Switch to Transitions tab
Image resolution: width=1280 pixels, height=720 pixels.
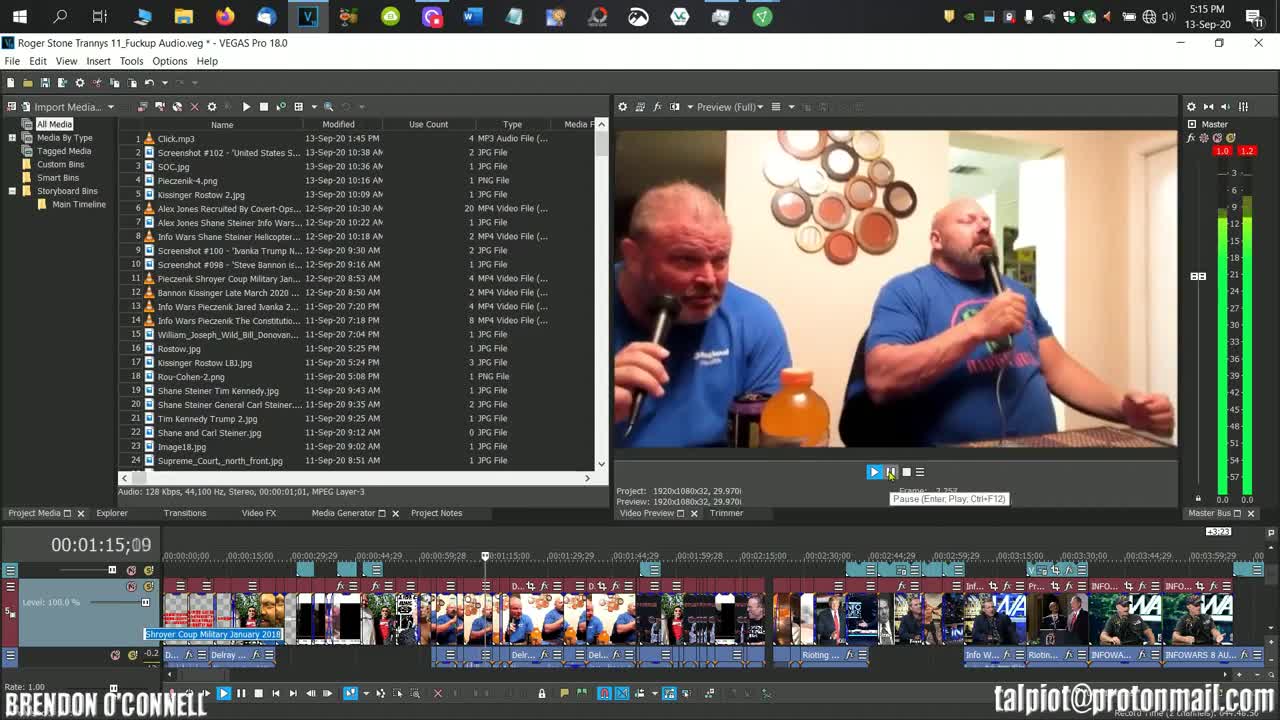(185, 513)
